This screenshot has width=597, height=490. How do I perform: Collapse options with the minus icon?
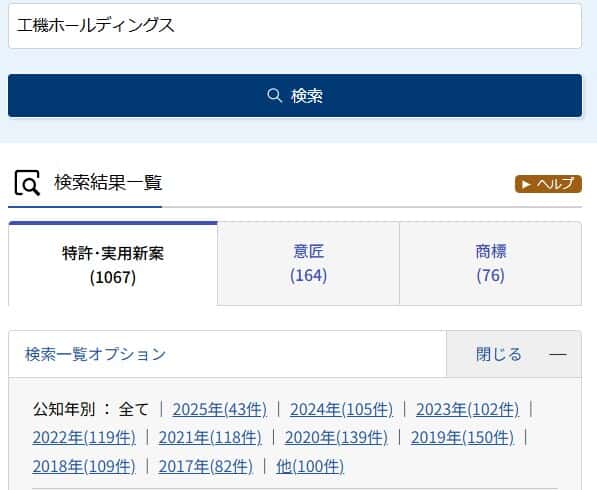(x=558, y=354)
